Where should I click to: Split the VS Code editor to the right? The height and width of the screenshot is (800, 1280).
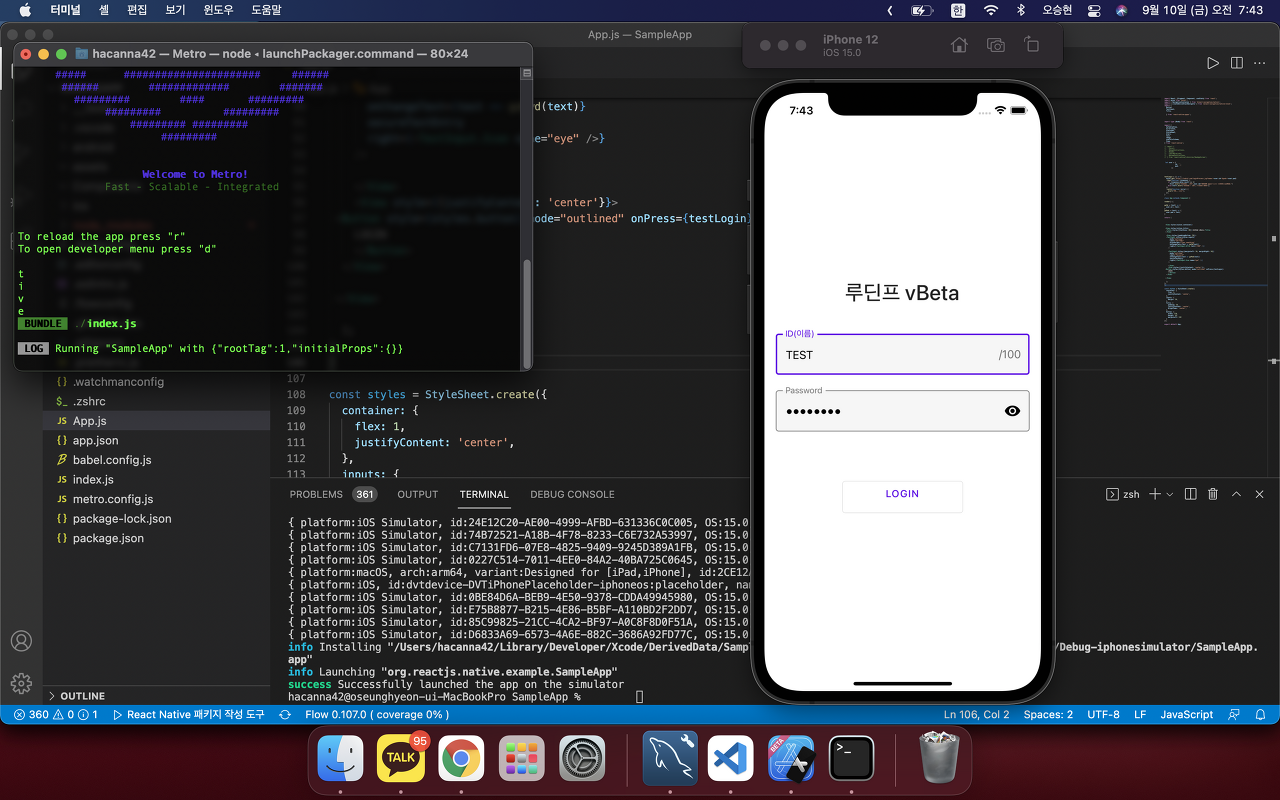(1237, 63)
